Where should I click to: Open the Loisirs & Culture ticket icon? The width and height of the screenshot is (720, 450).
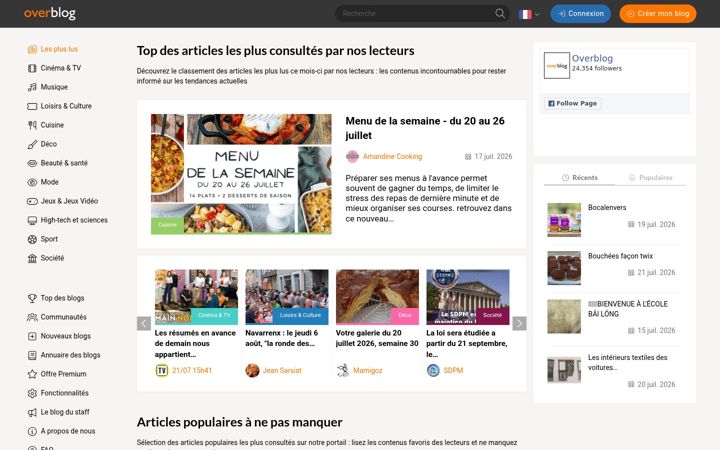32,106
